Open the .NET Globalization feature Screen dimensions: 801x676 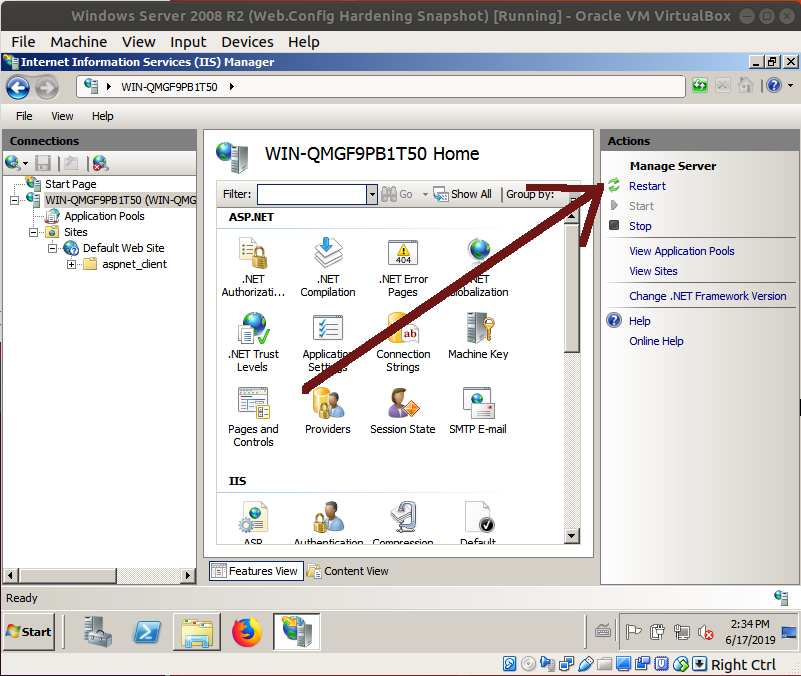479,267
